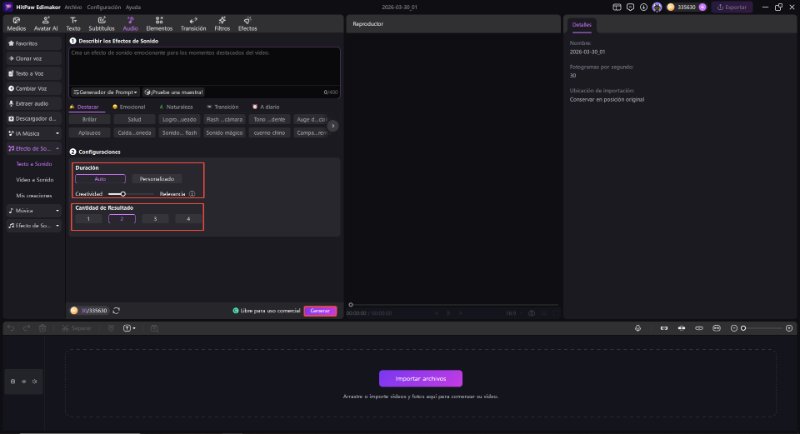800x434 pixels.
Task: Toggle the track mute speaker icon
Action: pos(35,381)
